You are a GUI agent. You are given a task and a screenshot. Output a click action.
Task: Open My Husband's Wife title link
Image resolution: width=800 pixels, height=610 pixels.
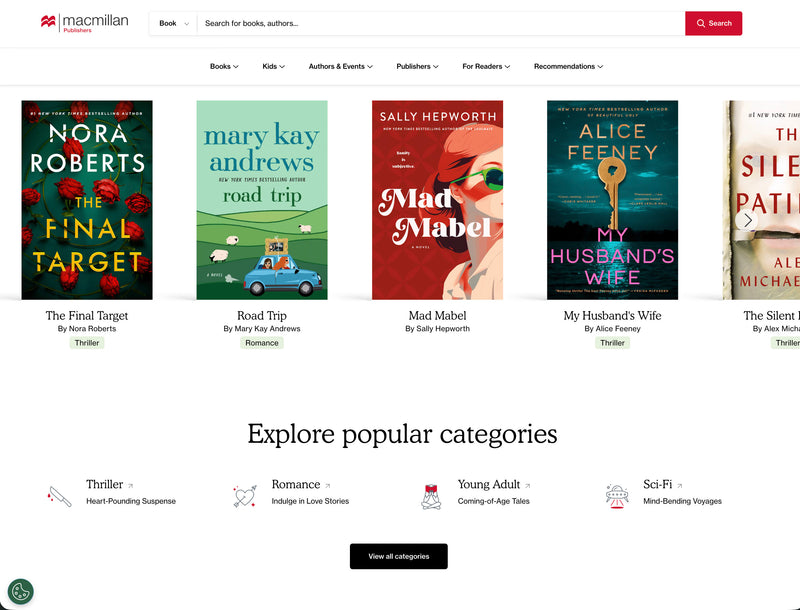click(x=612, y=316)
